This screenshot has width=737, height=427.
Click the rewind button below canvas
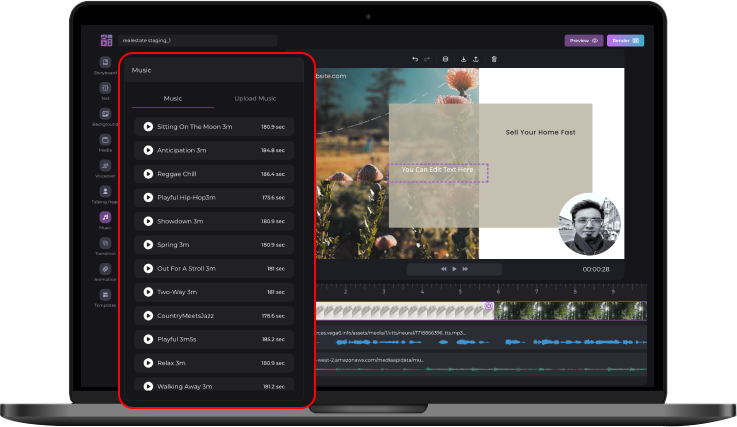pyautogui.click(x=443, y=269)
